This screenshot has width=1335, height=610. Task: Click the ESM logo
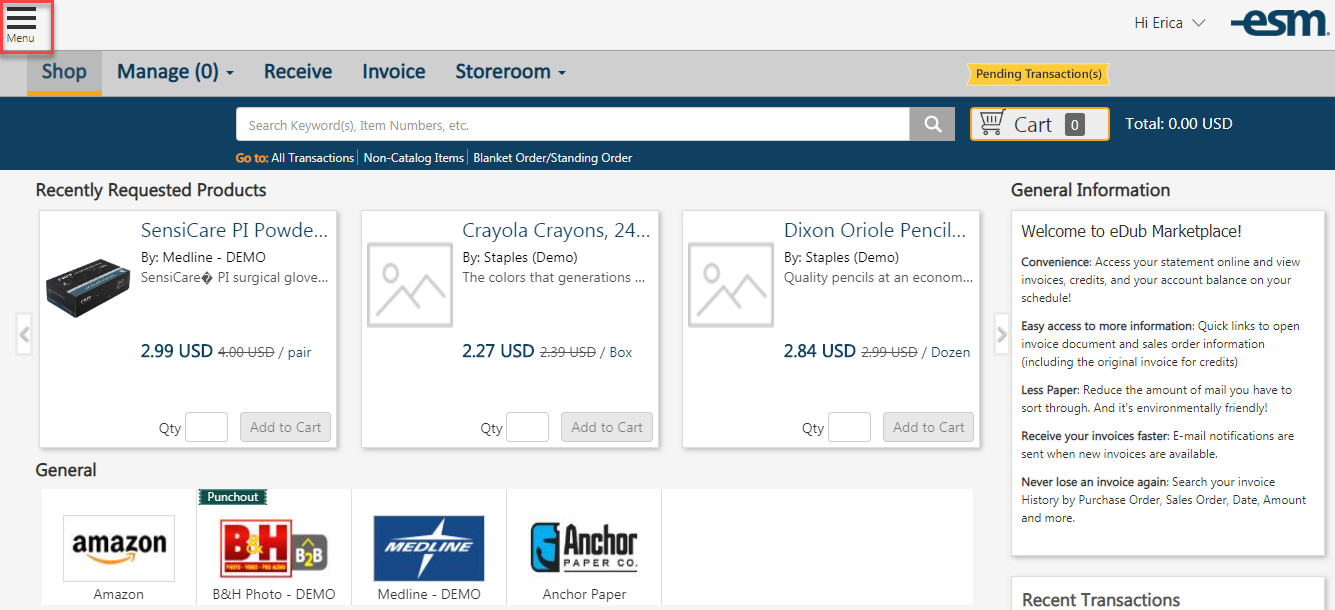[x=1280, y=23]
